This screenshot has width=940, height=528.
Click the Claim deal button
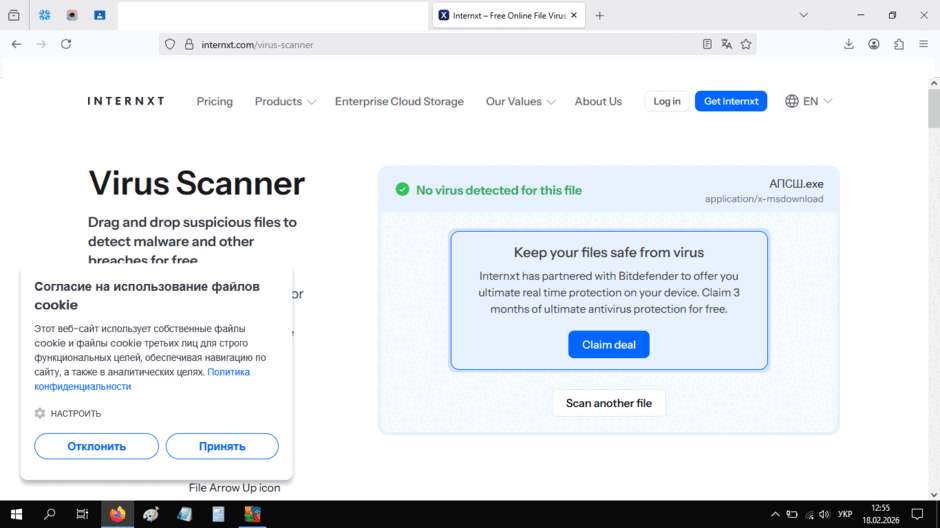coord(608,345)
